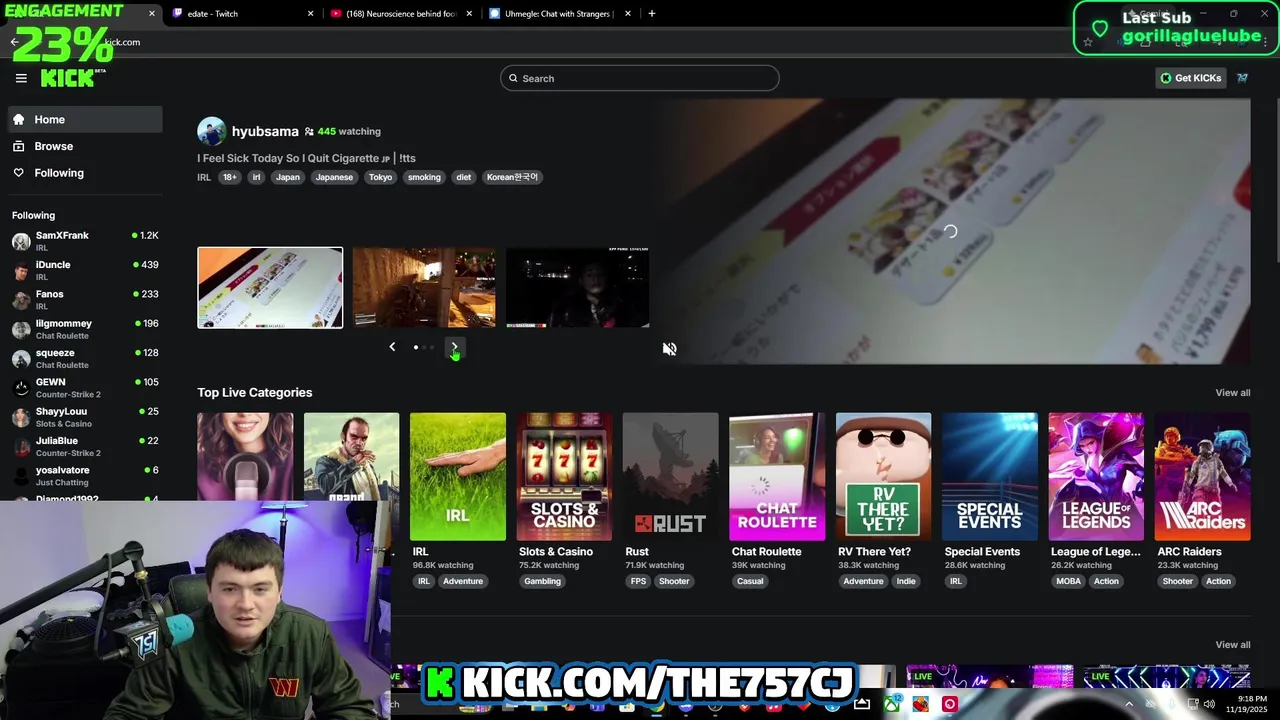1280x720 pixels.
Task: Click the lower View all link
Action: [x=1232, y=645]
